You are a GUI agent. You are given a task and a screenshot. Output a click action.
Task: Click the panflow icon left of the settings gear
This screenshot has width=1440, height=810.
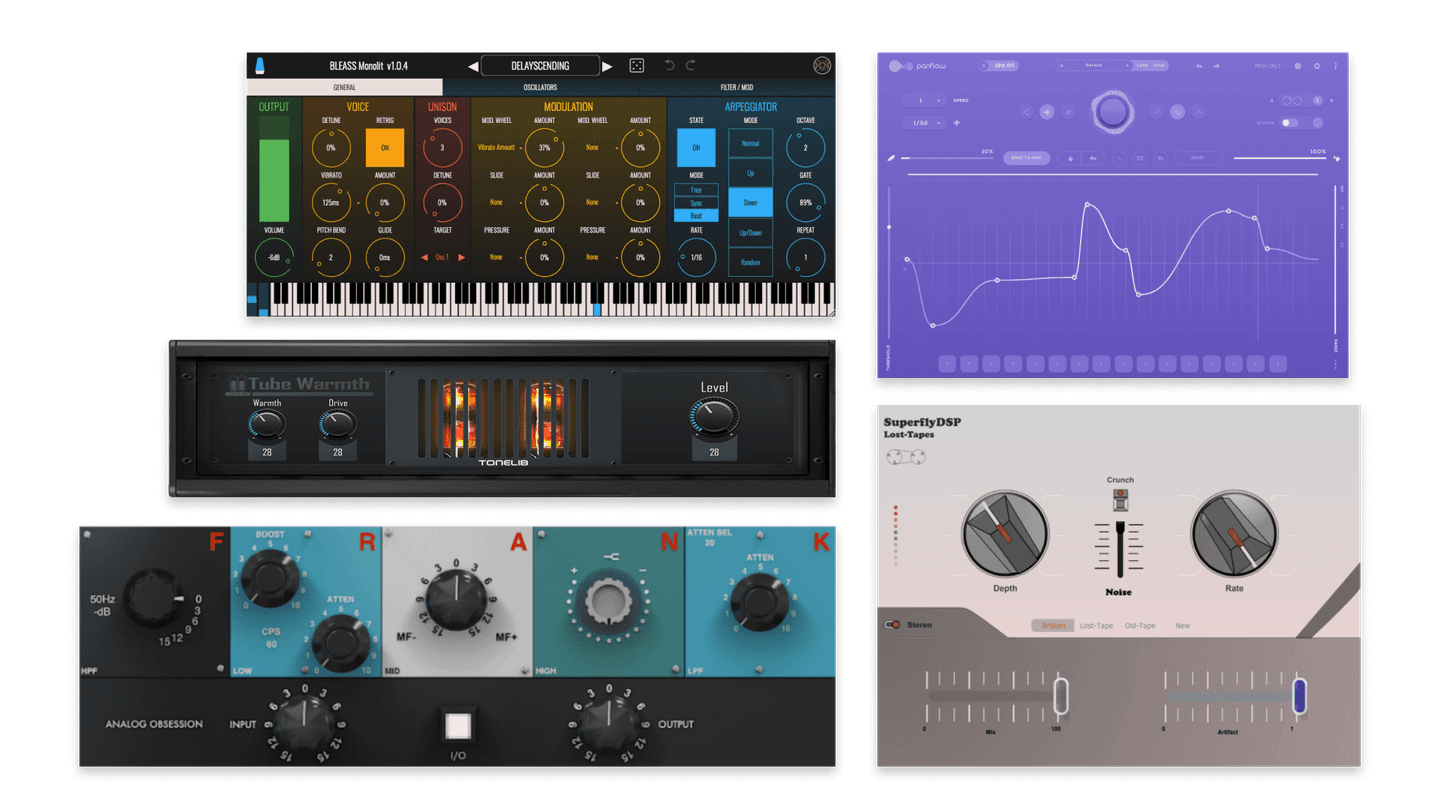click(1298, 66)
